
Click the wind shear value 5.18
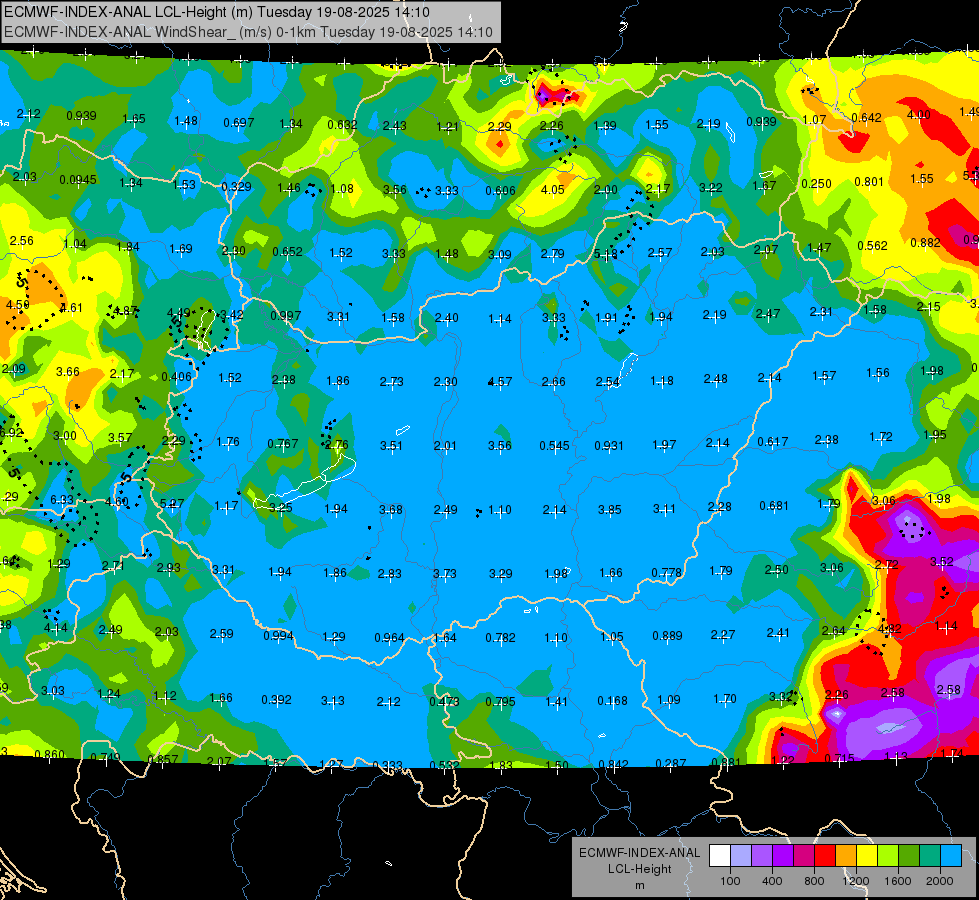(606, 254)
